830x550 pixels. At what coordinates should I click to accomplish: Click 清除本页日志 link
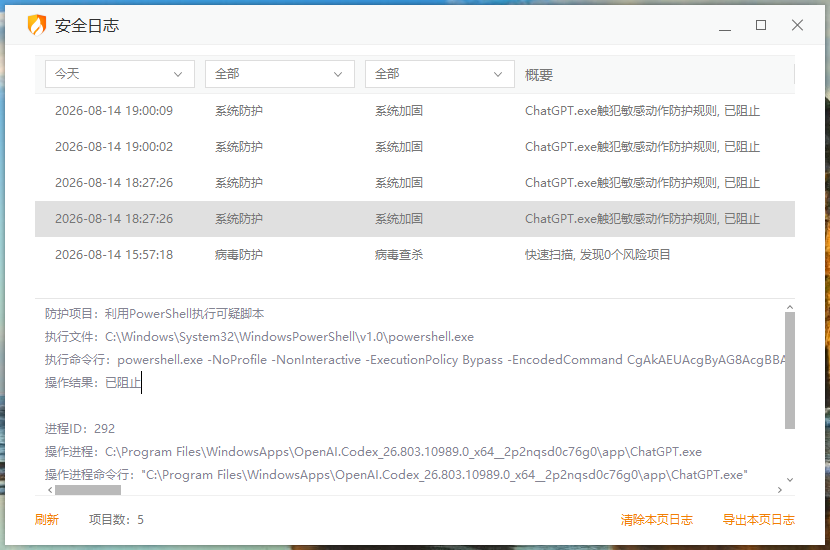(x=656, y=519)
